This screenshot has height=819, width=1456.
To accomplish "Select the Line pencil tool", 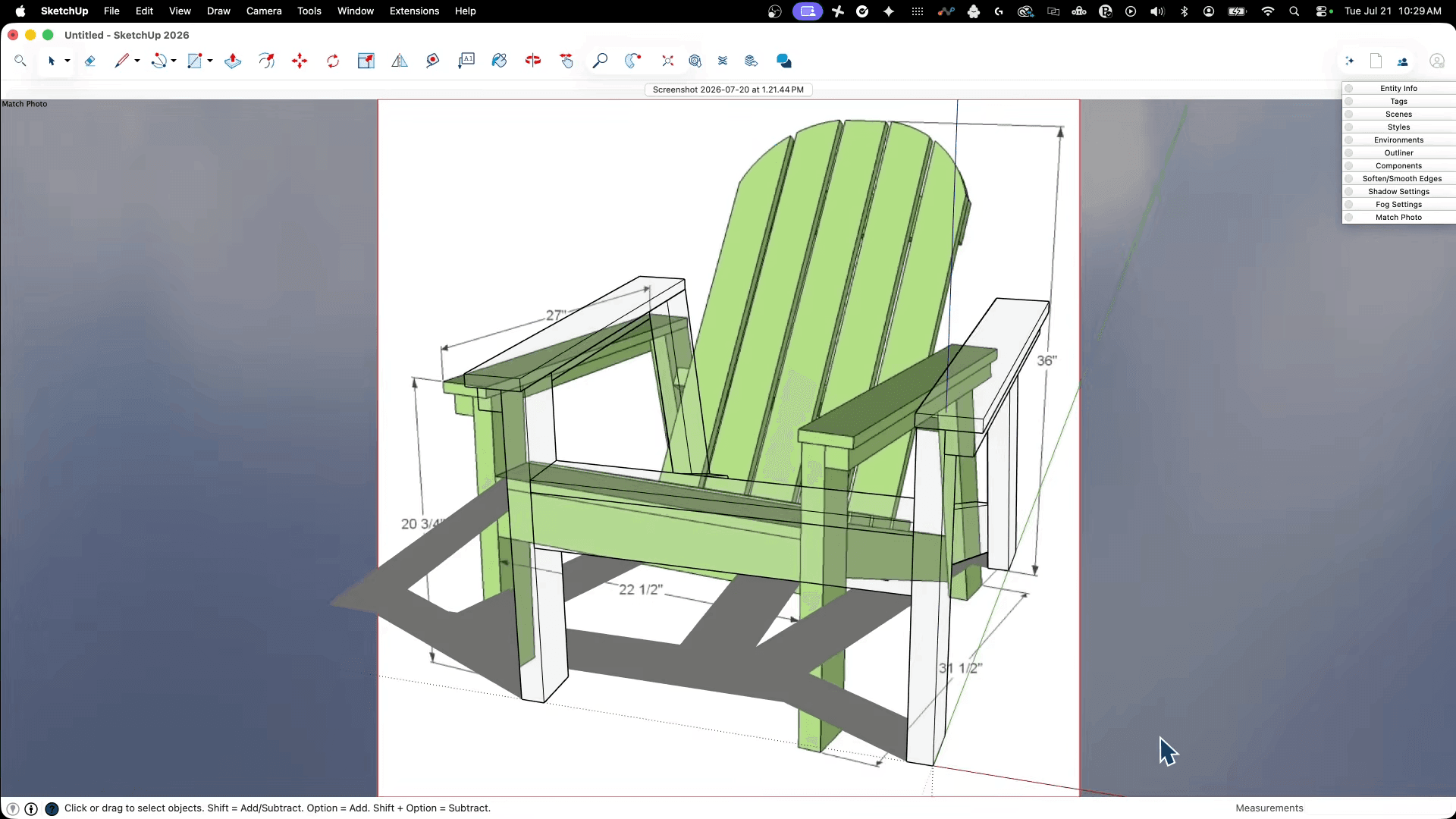I will coord(121,61).
